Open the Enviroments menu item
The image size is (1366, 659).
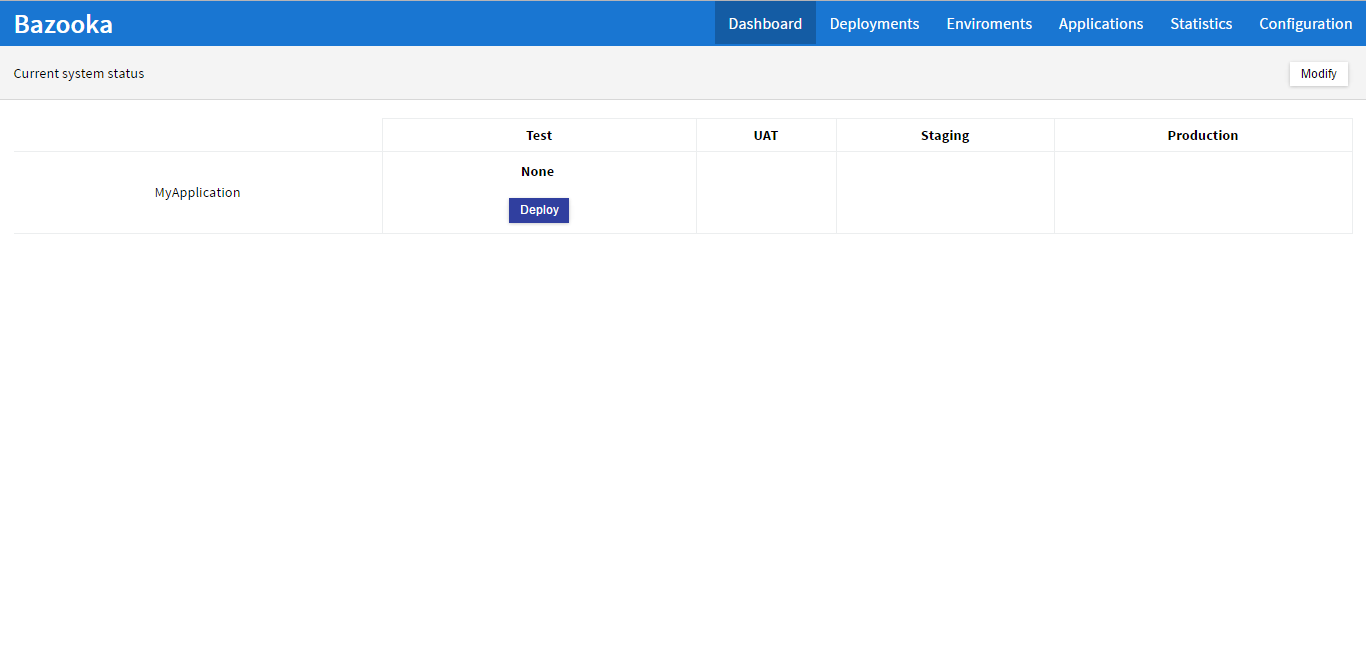[989, 23]
